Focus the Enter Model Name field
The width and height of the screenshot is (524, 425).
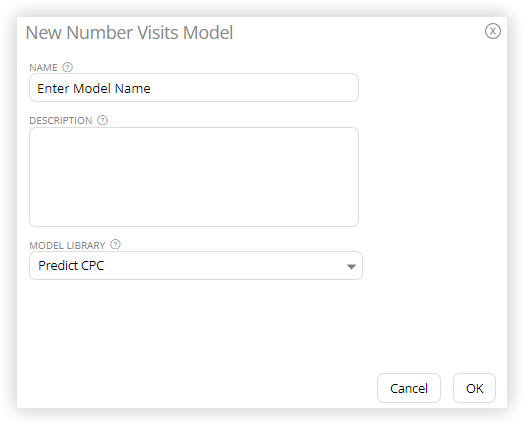click(x=194, y=88)
